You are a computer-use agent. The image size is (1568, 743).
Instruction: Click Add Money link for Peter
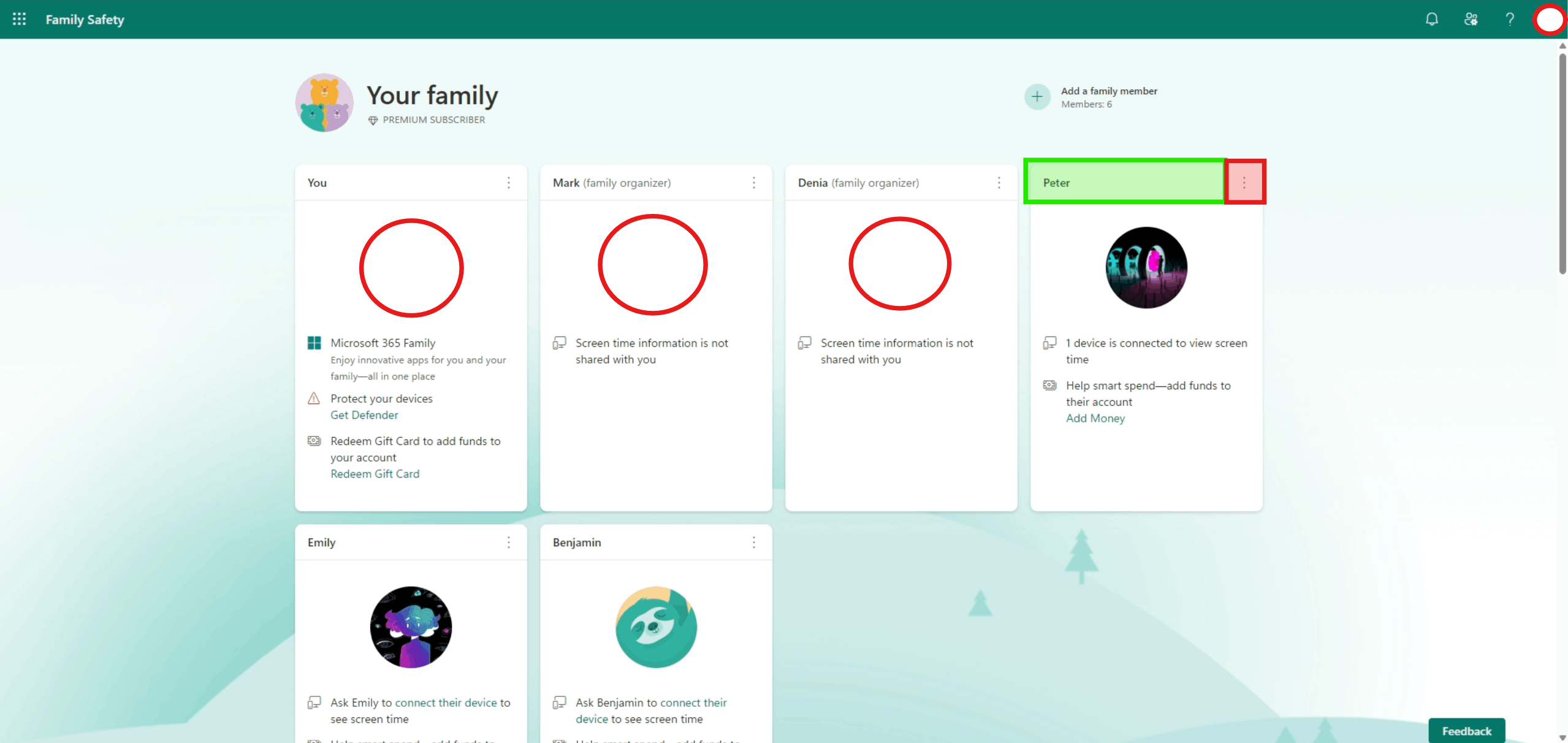tap(1095, 418)
